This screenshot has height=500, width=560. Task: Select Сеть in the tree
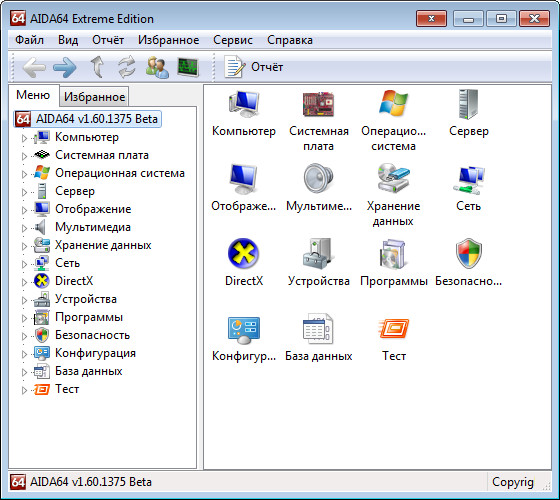coord(68,263)
